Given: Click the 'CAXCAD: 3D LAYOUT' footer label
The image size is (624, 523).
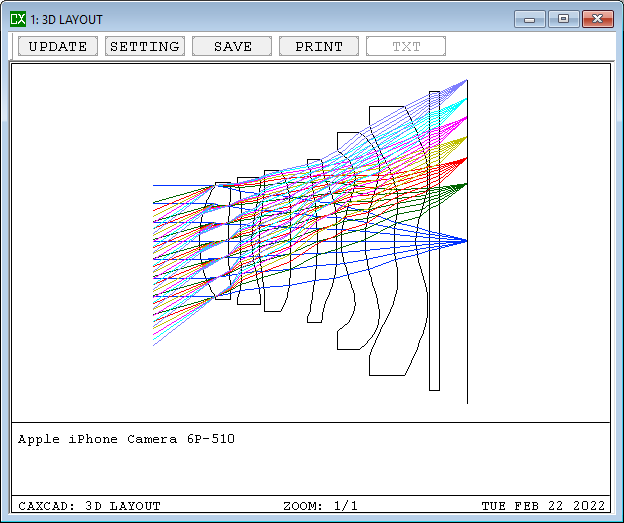Looking at the screenshot, I should tap(89, 506).
